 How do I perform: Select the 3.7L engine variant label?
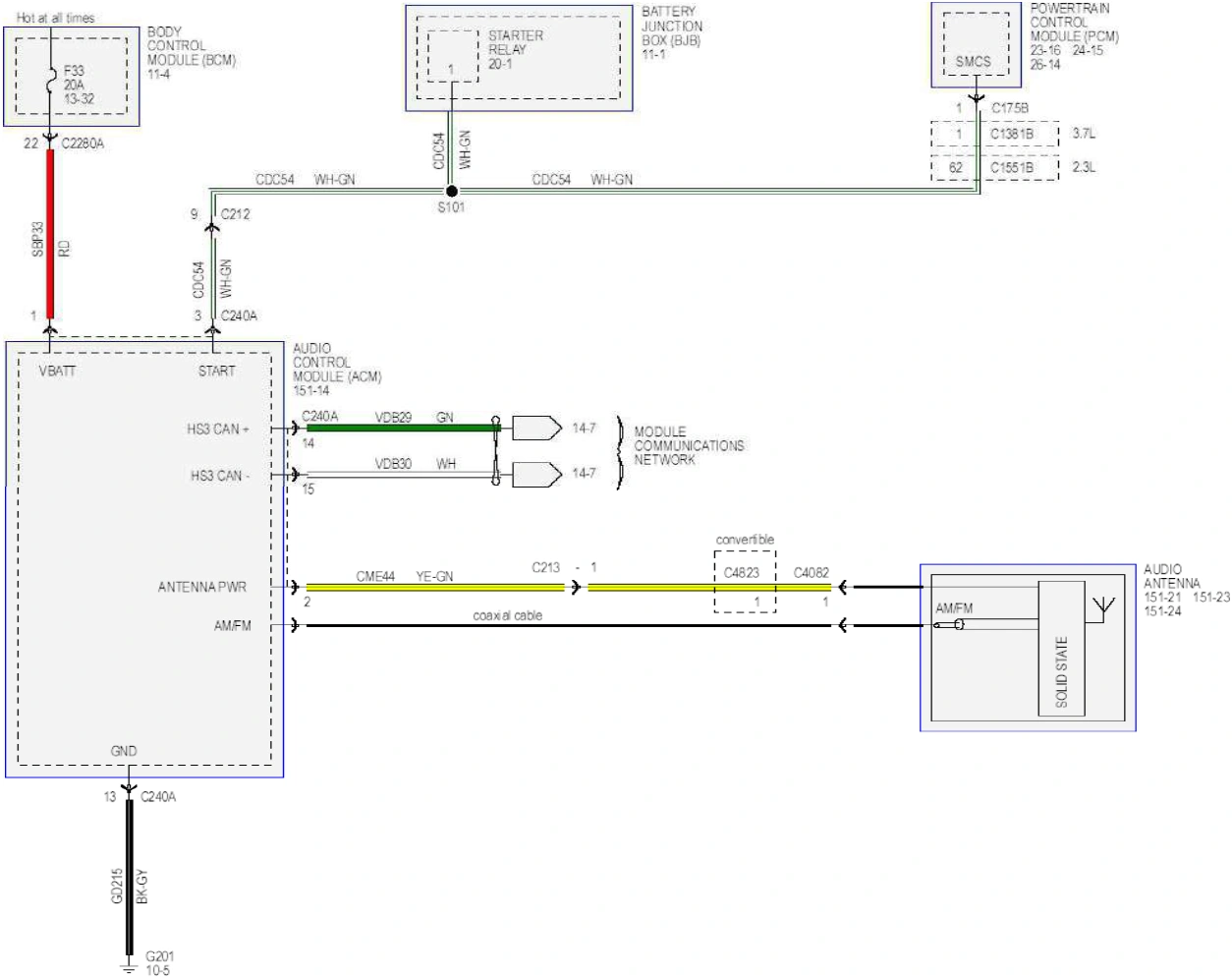tap(1084, 134)
